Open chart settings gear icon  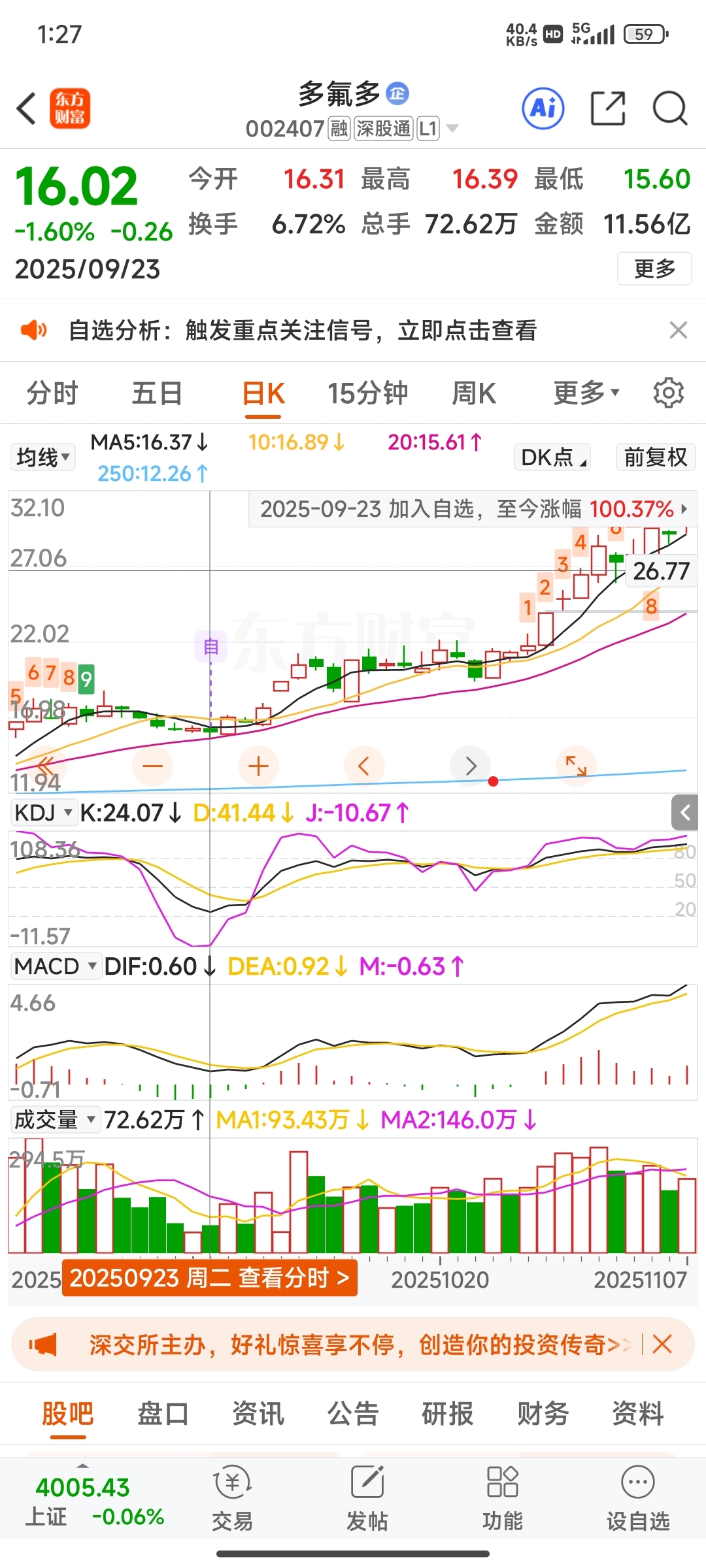coord(668,393)
